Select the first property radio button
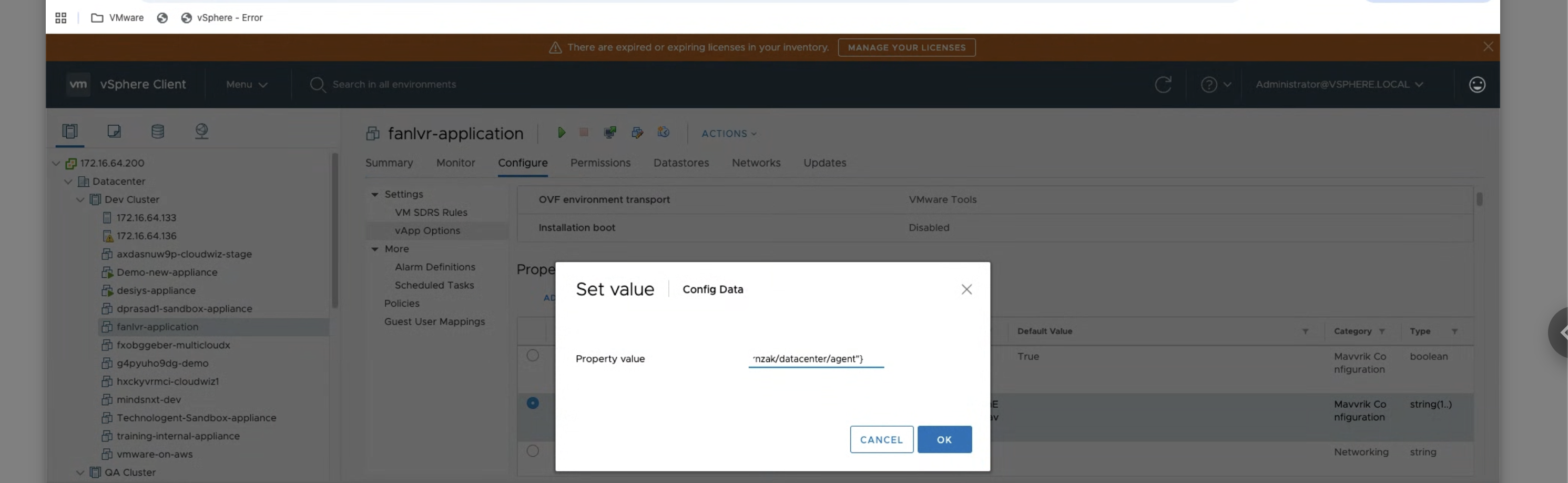The height and width of the screenshot is (483, 1568). click(x=533, y=356)
